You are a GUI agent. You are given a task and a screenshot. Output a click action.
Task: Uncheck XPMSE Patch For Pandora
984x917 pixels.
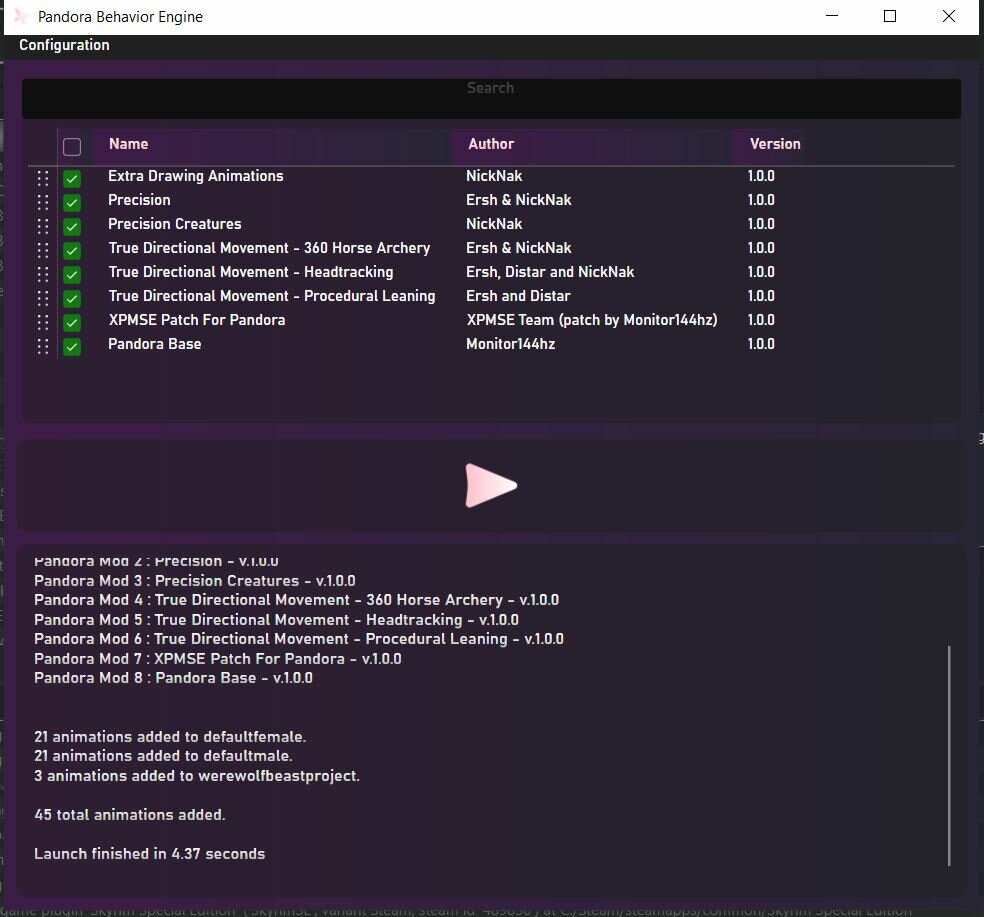[x=72, y=323]
